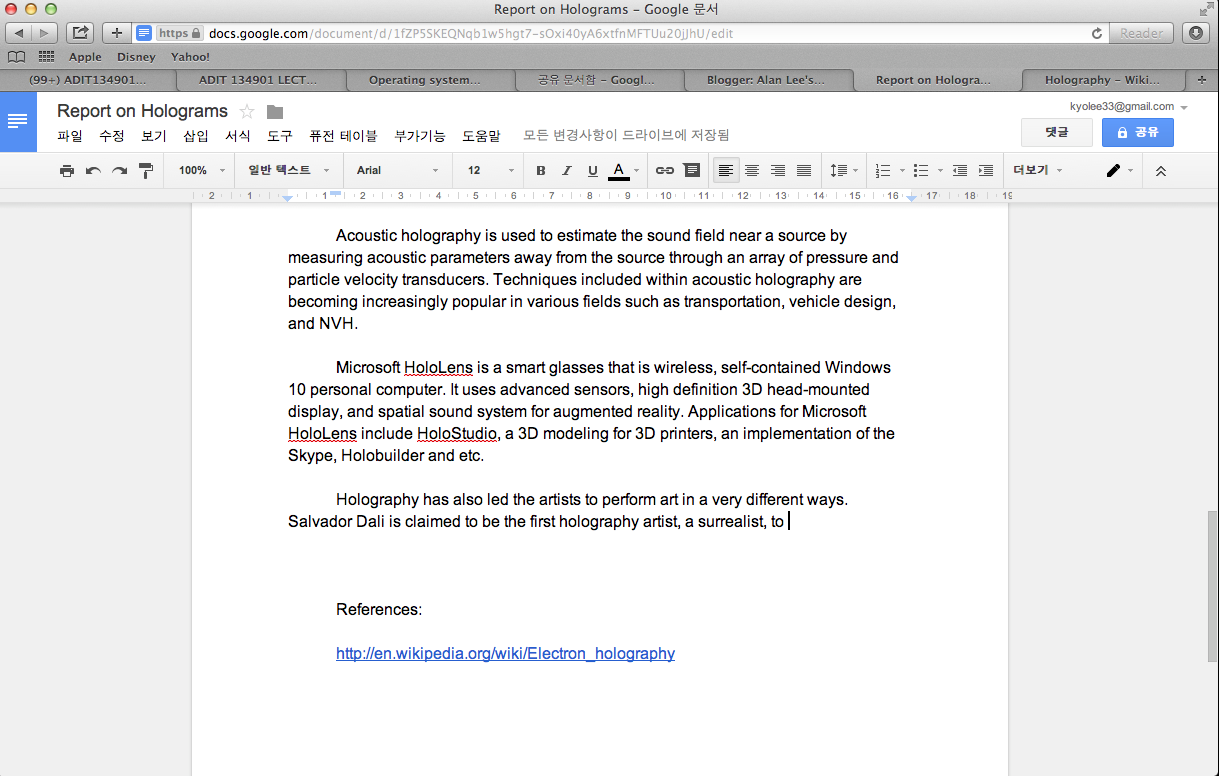This screenshot has height=776, width=1219.
Task: Click the bulleted list icon
Action: click(x=922, y=171)
